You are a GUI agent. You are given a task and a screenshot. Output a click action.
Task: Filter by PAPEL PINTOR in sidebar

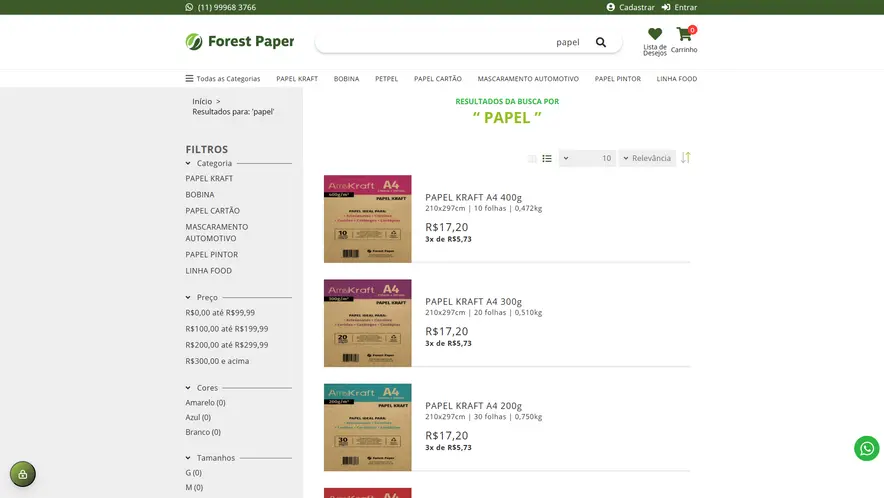click(x=211, y=254)
